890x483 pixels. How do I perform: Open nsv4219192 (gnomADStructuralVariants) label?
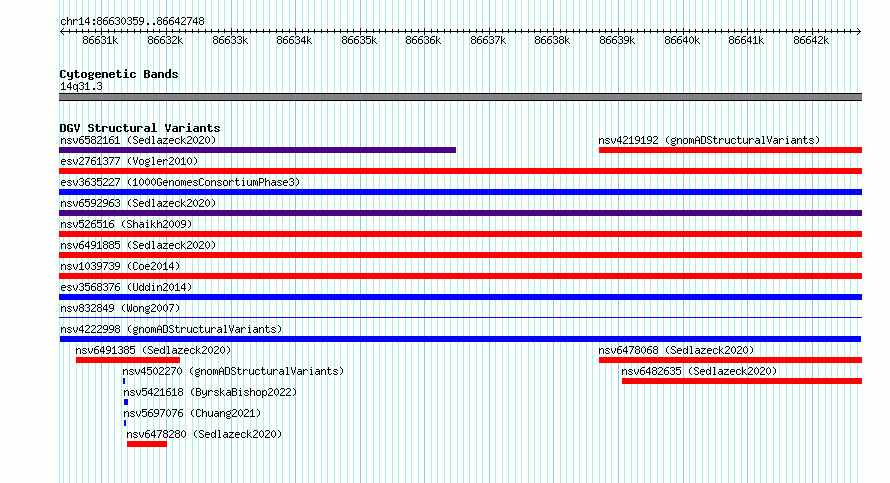click(709, 140)
